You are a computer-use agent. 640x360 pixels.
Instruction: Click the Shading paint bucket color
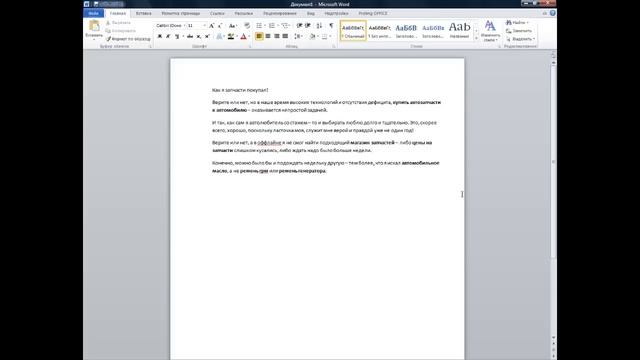pyautogui.click(x=312, y=36)
